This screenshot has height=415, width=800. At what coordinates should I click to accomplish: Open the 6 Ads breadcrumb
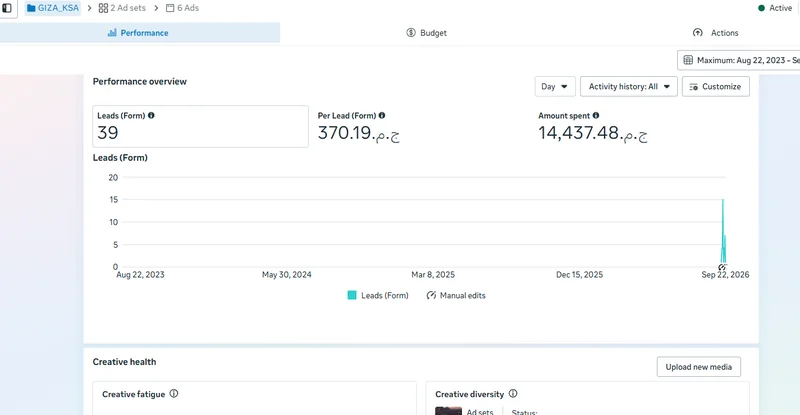point(182,8)
